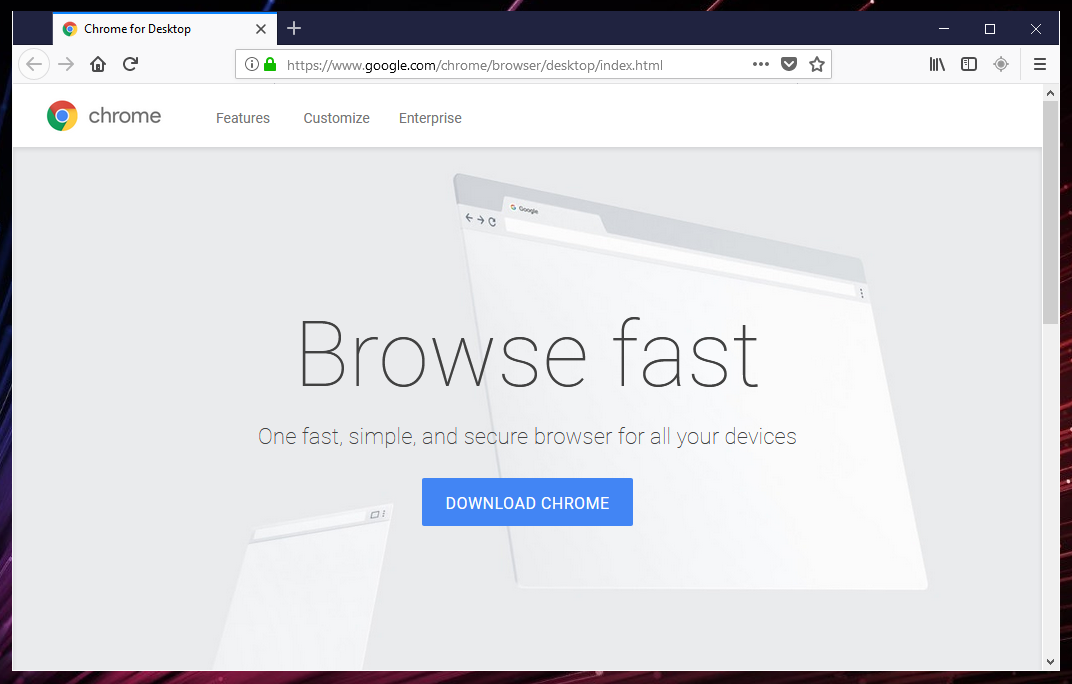Go back to the previous page
The width and height of the screenshot is (1072, 684).
(x=34, y=64)
